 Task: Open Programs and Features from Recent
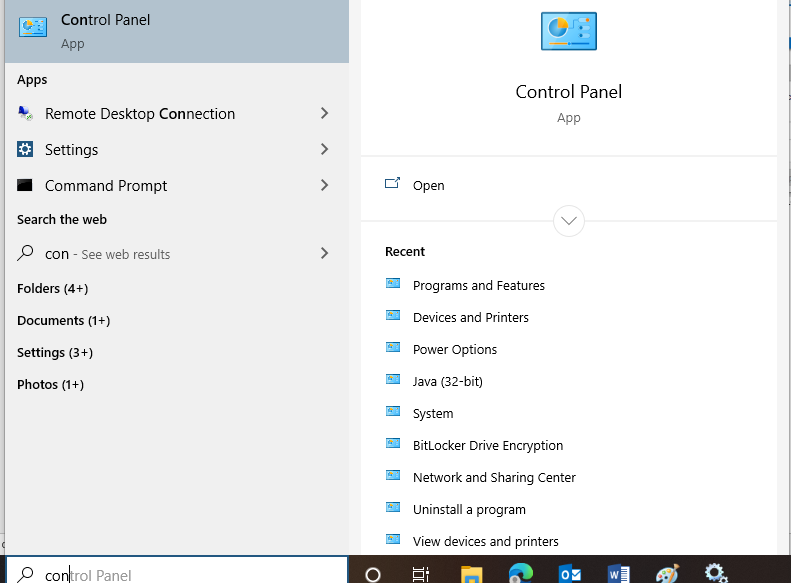tap(478, 286)
